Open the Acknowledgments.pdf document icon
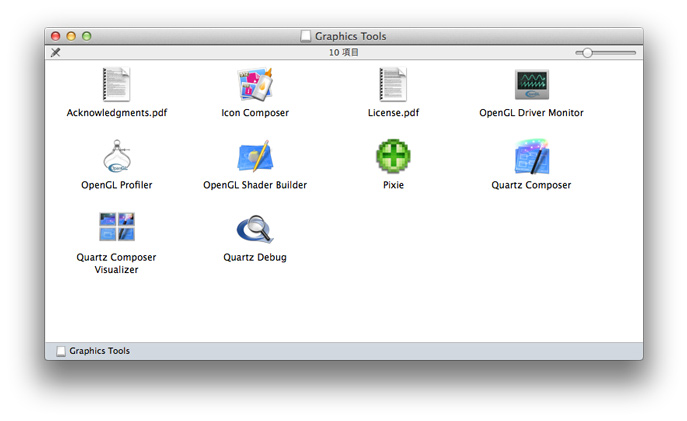Image resolution: width=687 pixels, height=421 pixels. point(116,84)
